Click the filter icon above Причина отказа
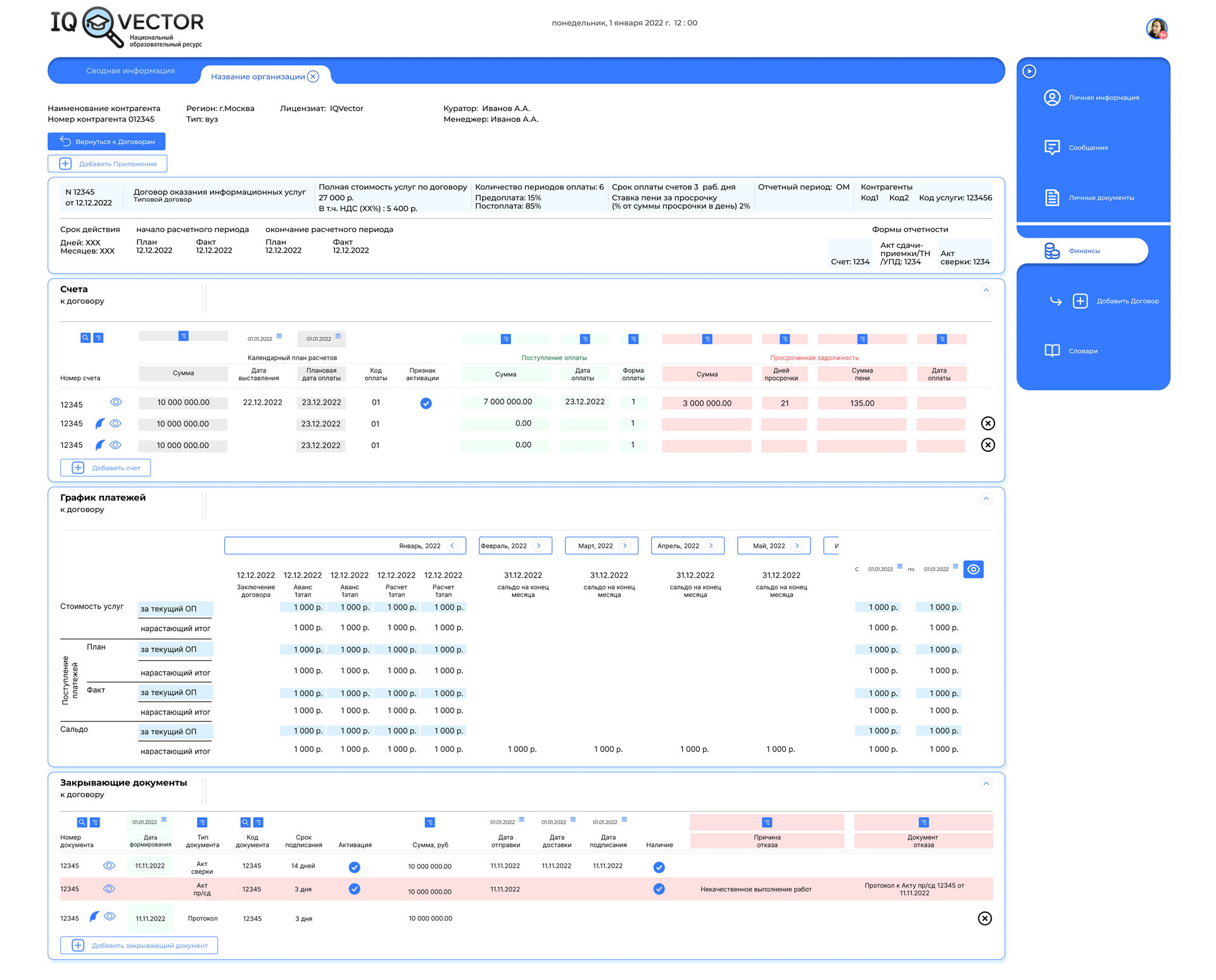 click(767, 822)
